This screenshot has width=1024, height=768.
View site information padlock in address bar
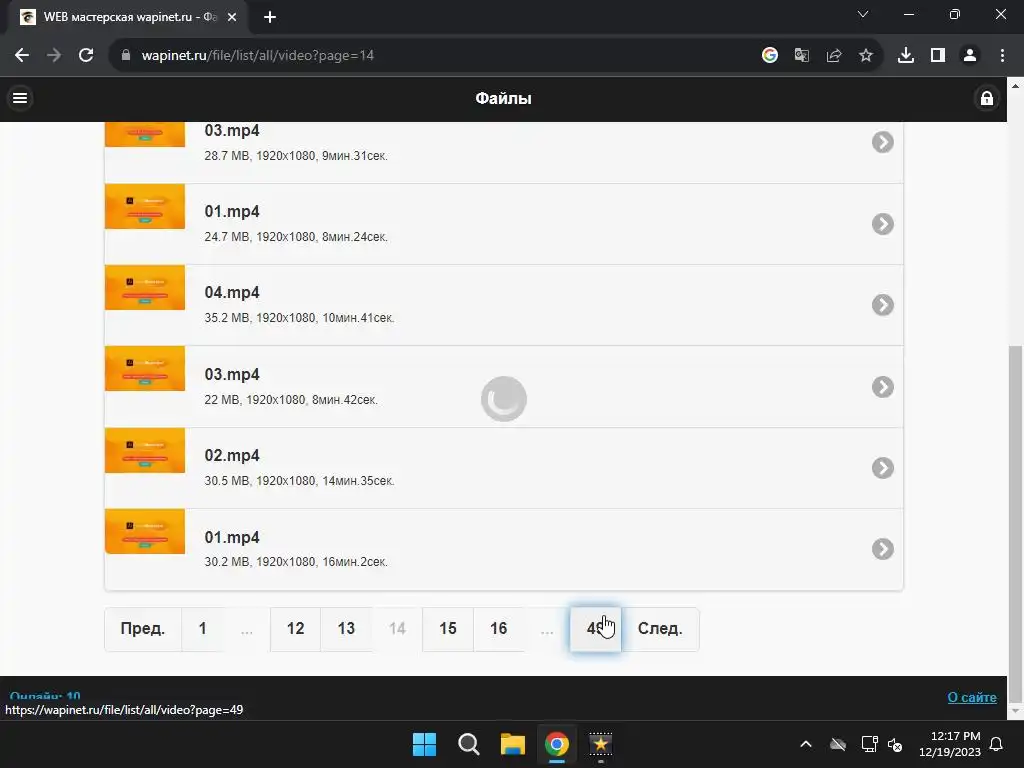[126, 56]
